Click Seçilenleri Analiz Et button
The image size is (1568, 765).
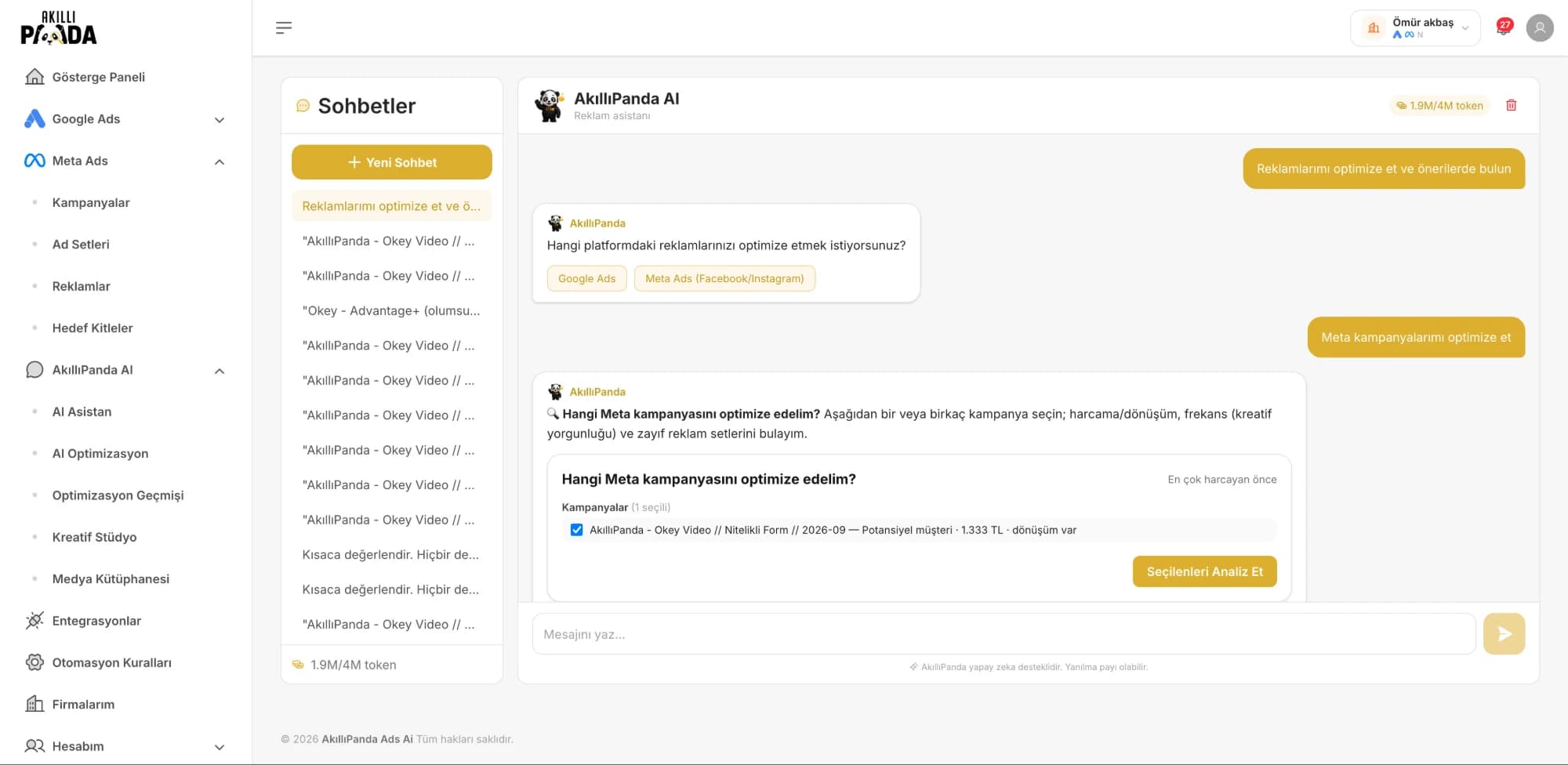coord(1204,571)
